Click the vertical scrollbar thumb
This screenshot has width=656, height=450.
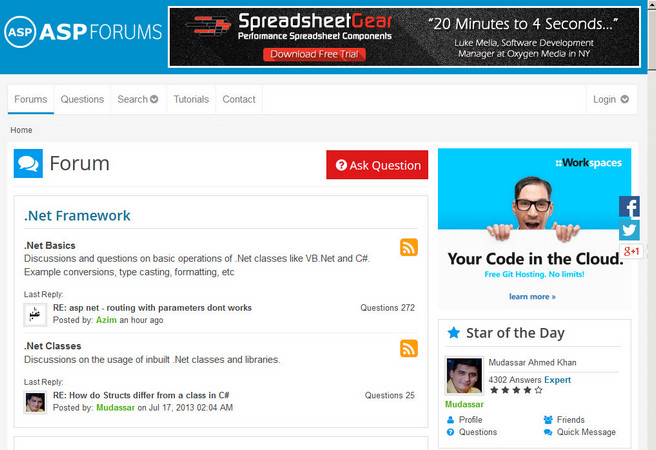click(652, 41)
